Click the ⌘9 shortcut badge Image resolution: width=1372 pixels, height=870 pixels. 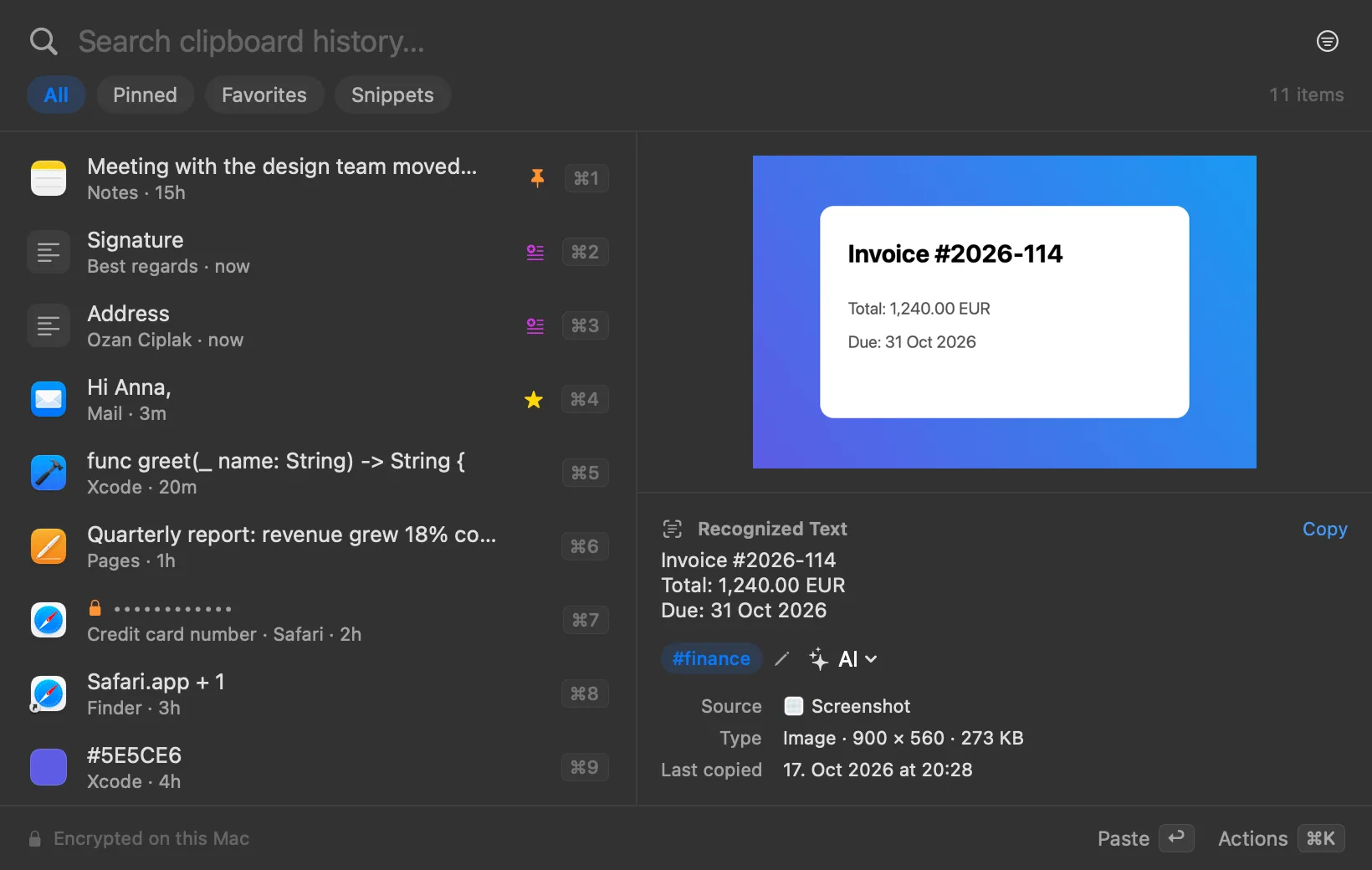coord(585,767)
